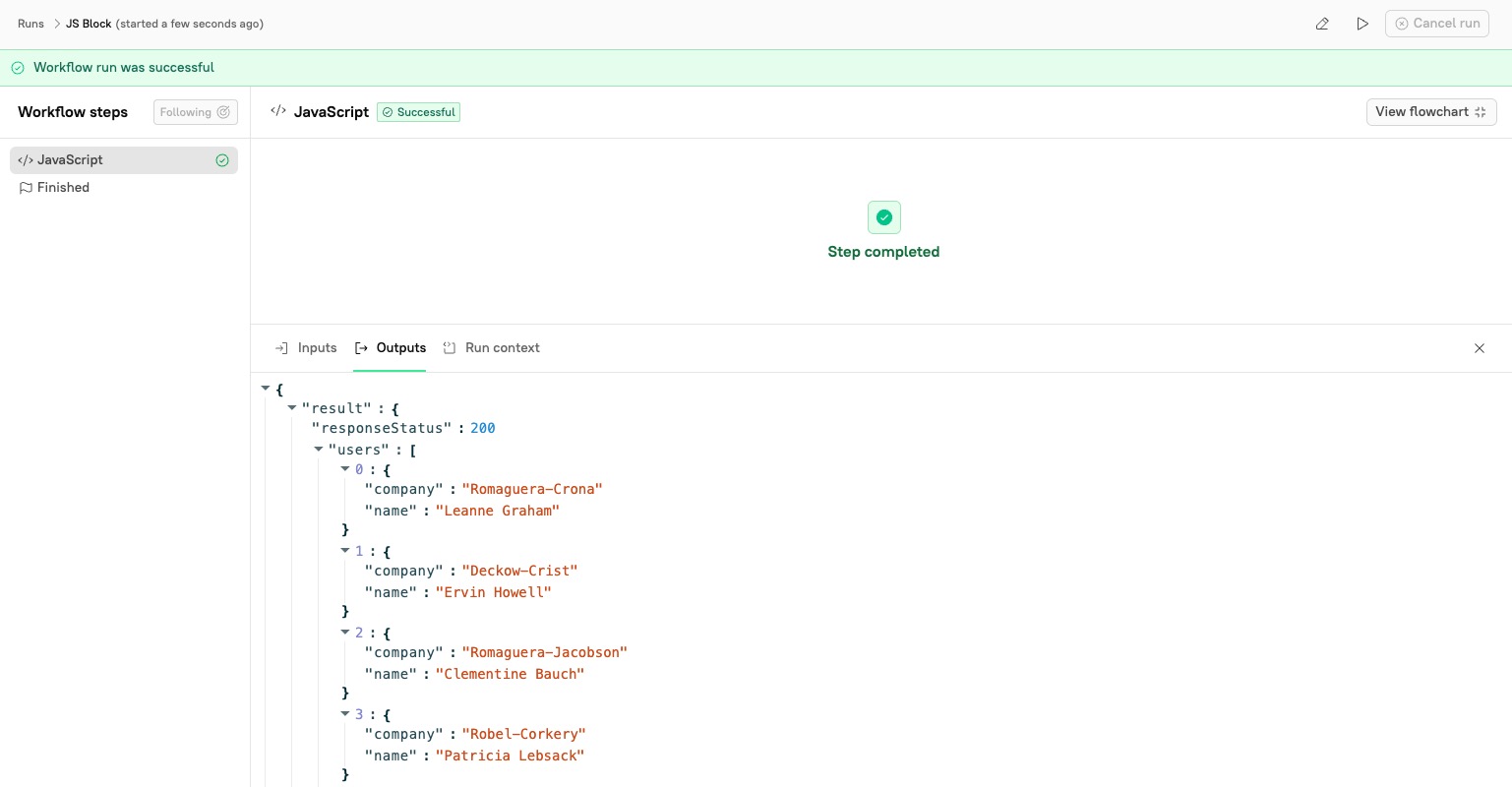Click the Inputs tab arrow icon
This screenshot has height=787, width=1512.
281,348
